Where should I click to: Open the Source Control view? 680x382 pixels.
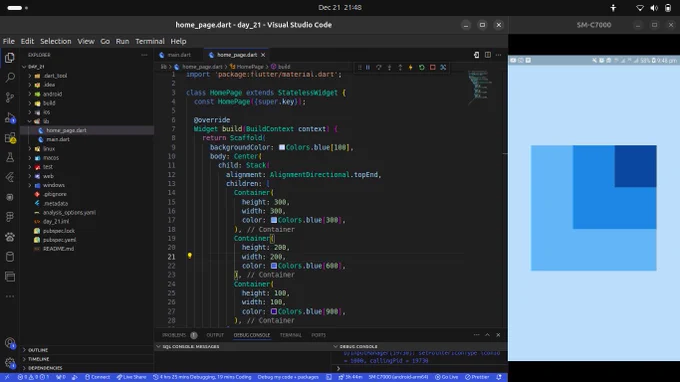coord(10,97)
